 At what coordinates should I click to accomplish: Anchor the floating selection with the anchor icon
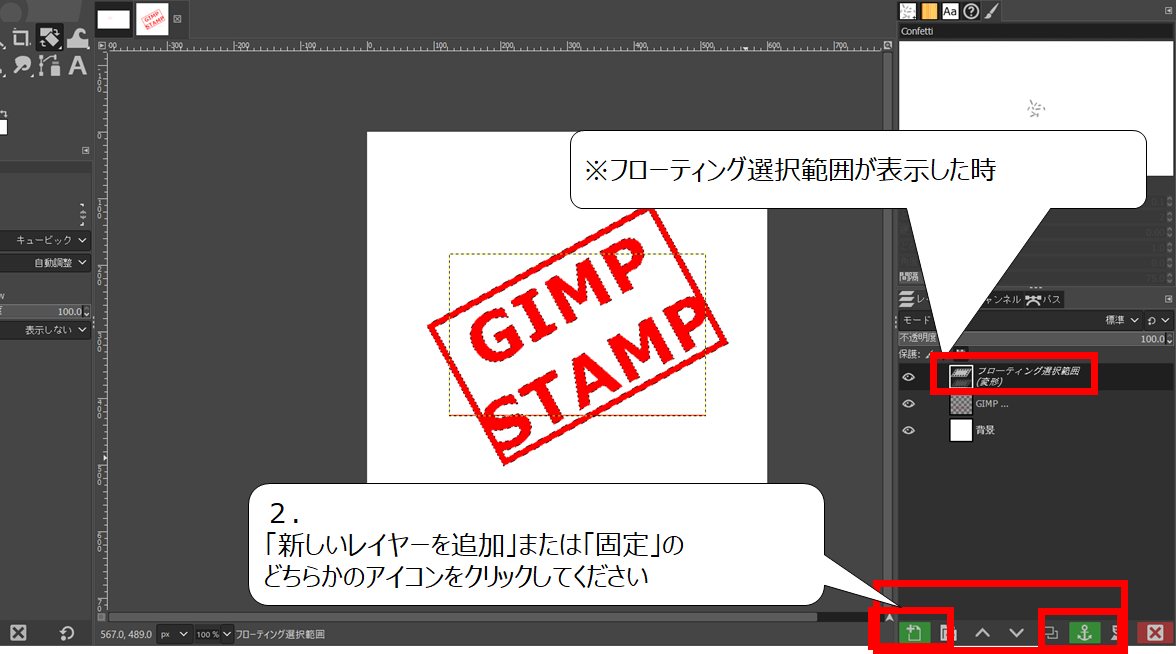pos(1084,633)
